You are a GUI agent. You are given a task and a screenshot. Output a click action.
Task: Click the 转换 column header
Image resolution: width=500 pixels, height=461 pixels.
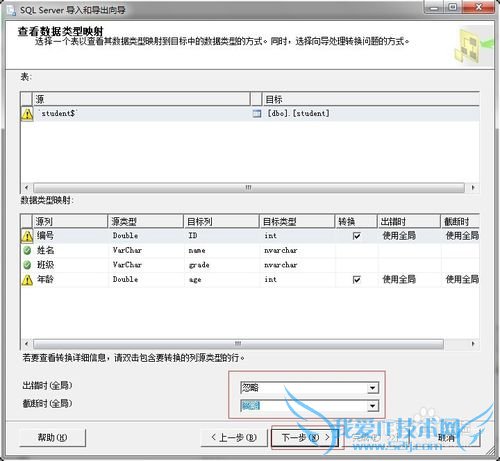[356, 221]
